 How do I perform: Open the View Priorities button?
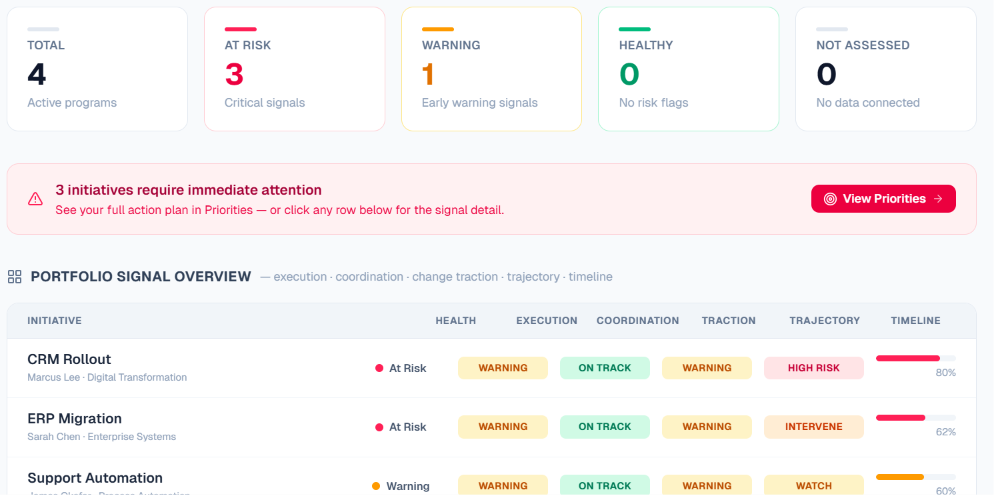coord(883,199)
